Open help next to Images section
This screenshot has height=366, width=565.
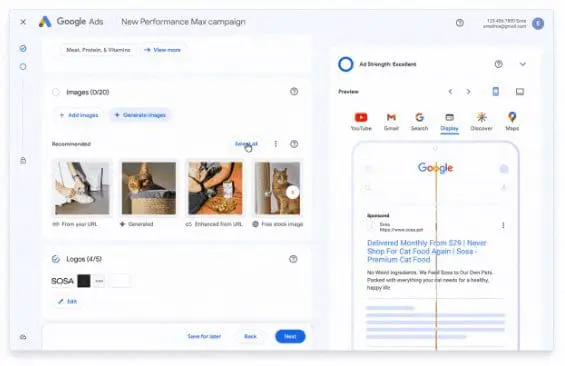[x=294, y=92]
